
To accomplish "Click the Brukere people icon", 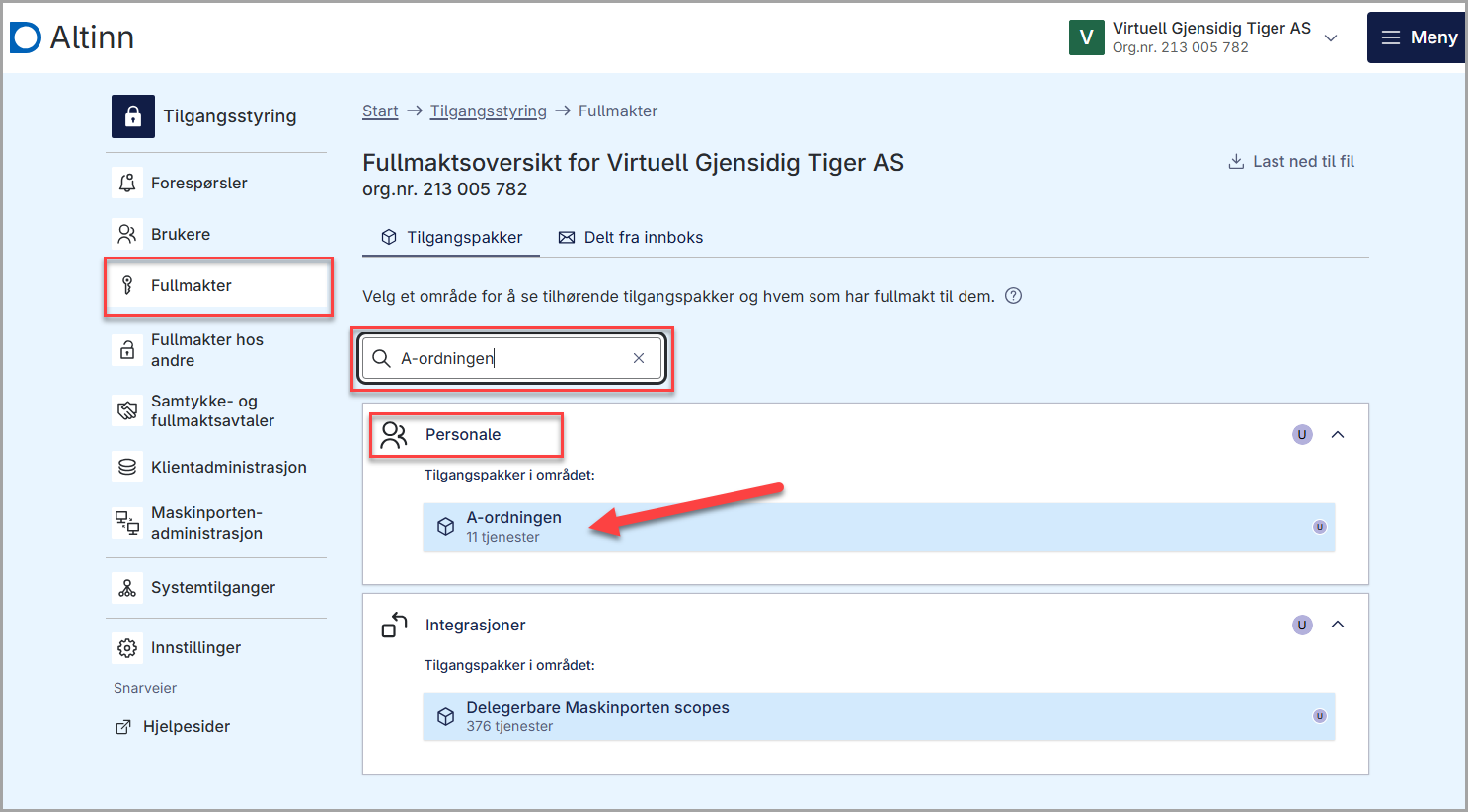I will [127, 234].
